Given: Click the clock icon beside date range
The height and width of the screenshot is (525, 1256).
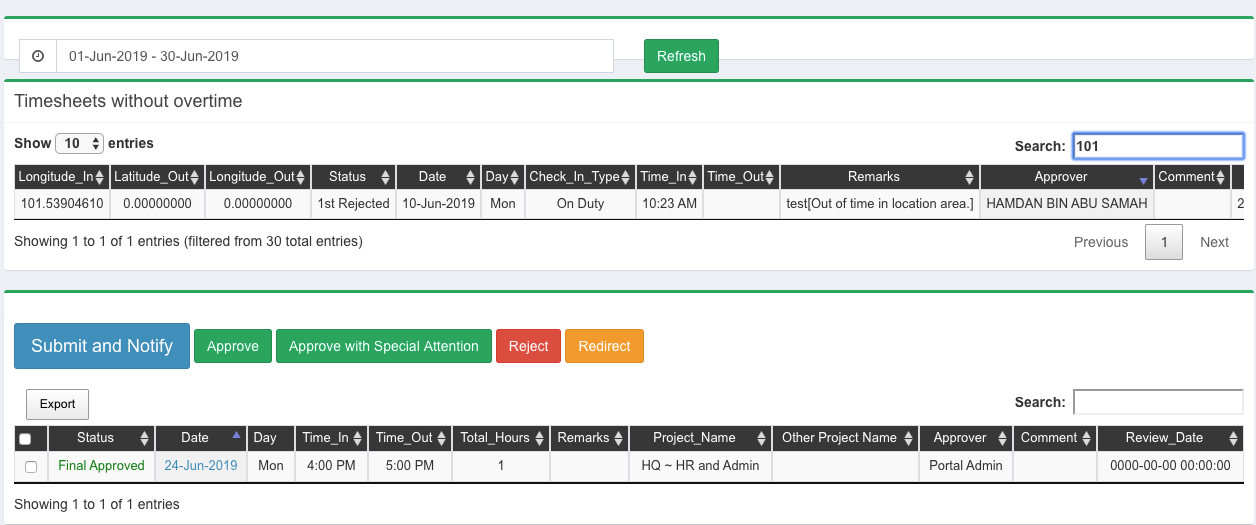Looking at the screenshot, I should coord(38,56).
